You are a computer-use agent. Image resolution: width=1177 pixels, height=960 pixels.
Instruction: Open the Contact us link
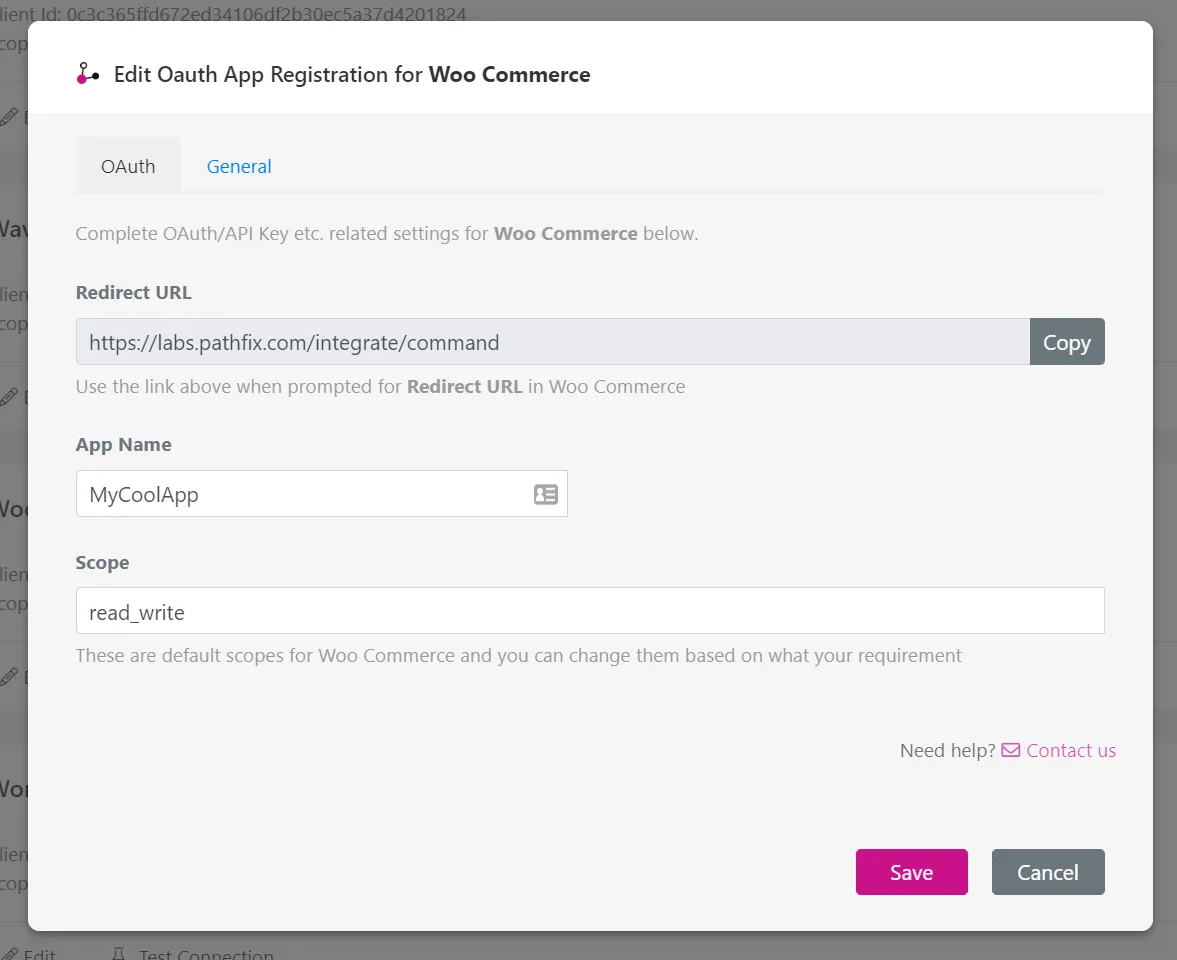coord(1070,750)
